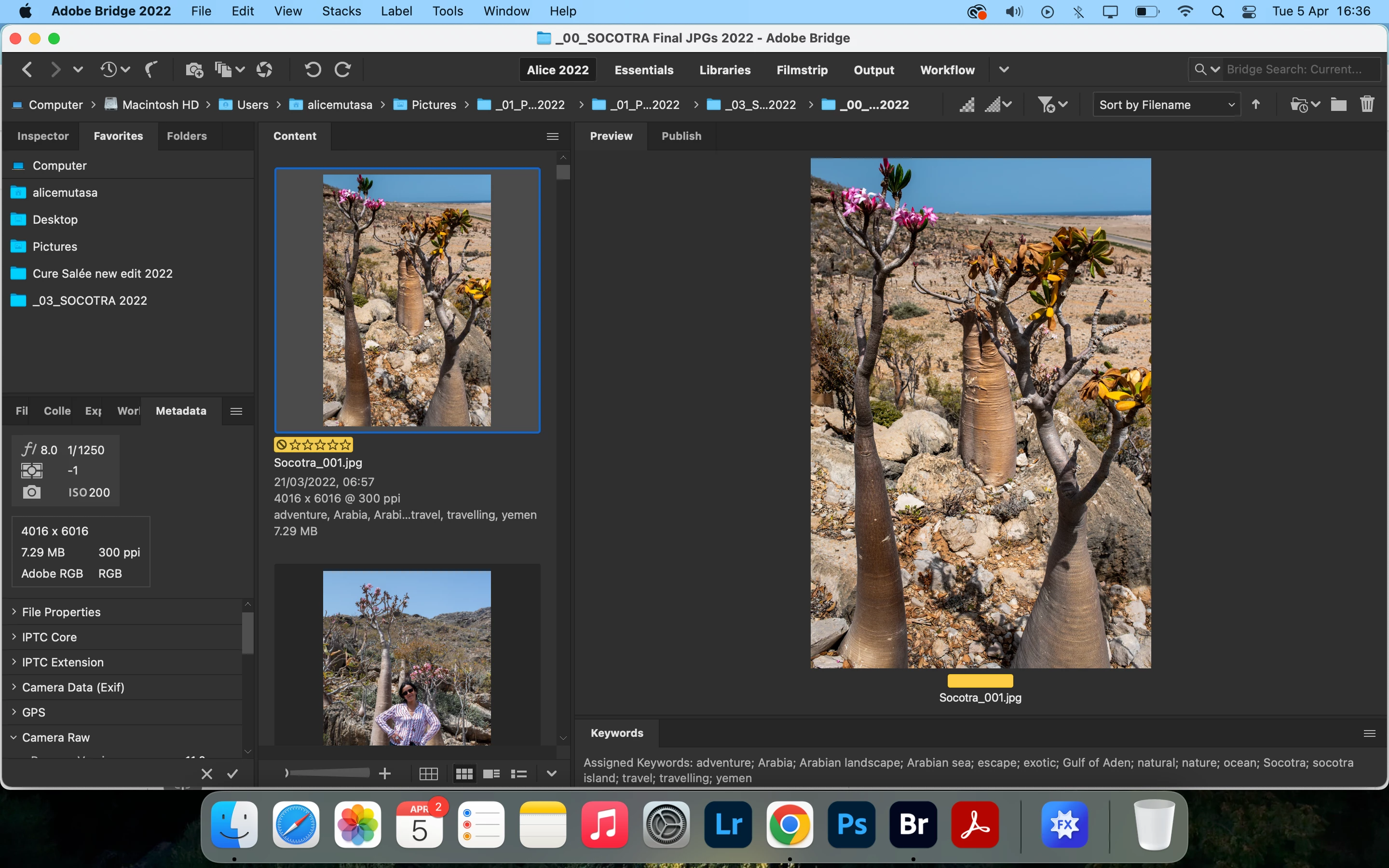Switch to the Filmstrip workspace
The image size is (1389, 868).
click(802, 70)
